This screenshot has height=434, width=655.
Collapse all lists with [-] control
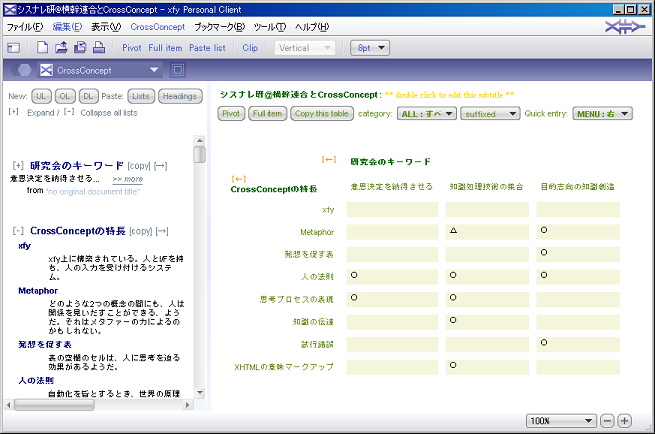pyautogui.click(x=69, y=112)
